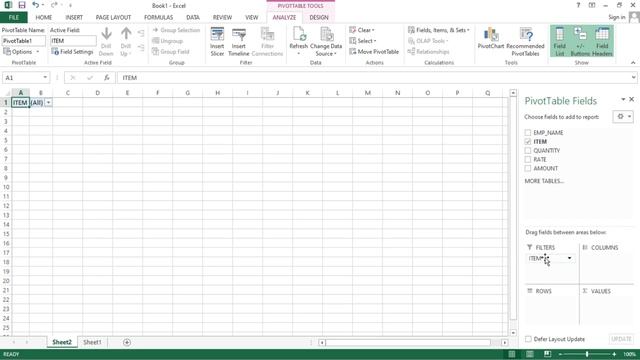Click the Refresh data icon
The height and width of the screenshot is (360, 640).
pos(298,41)
